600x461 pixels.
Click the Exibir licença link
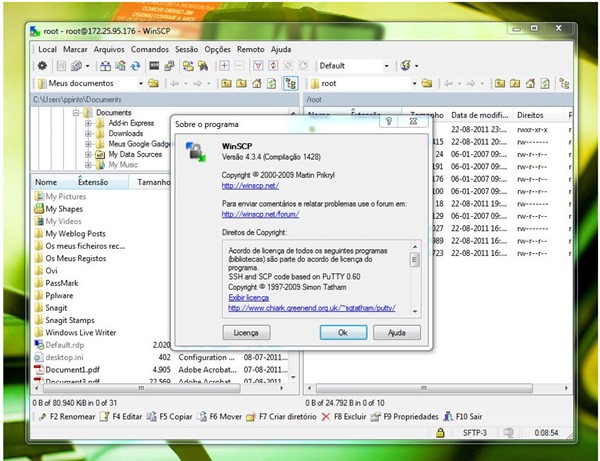(x=248, y=298)
